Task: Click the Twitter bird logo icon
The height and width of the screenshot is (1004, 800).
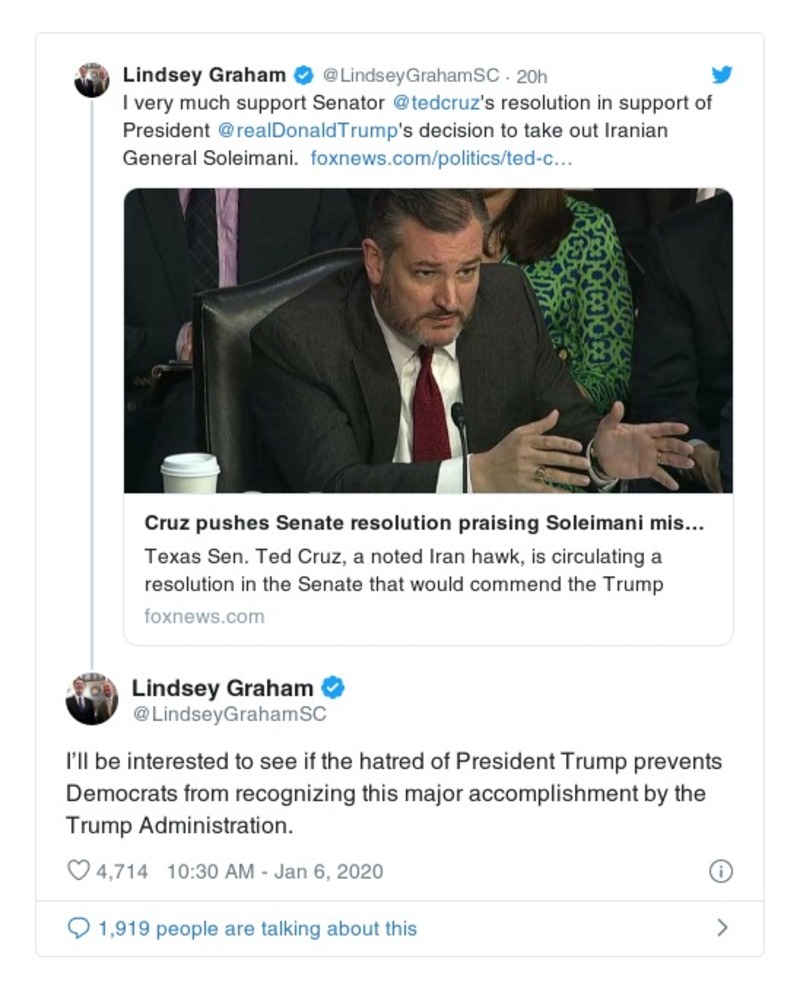Action: point(721,75)
